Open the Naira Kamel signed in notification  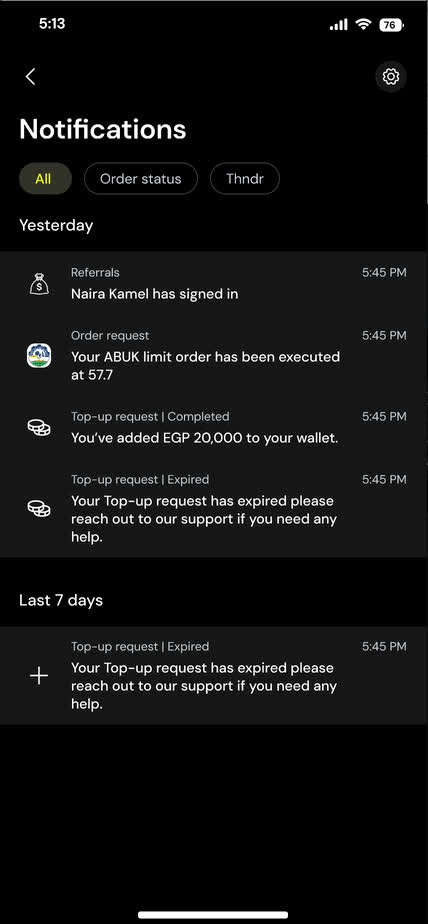213,284
